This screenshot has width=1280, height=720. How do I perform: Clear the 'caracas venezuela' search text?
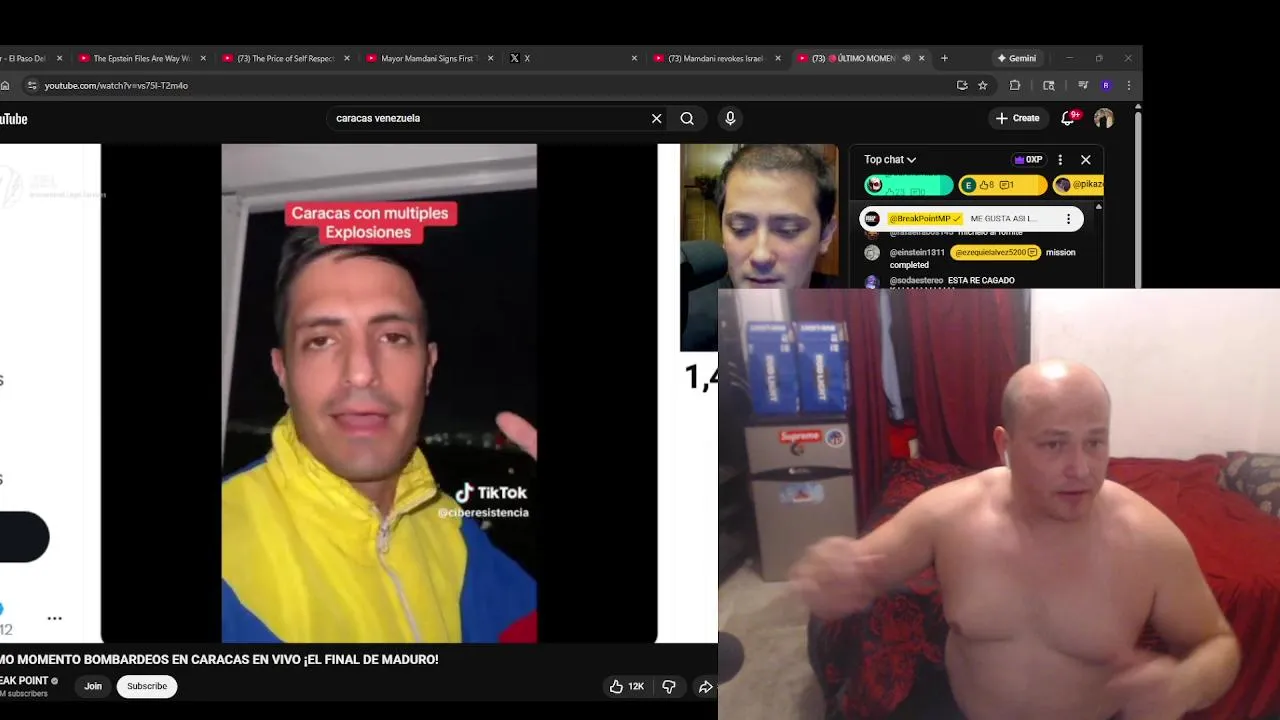(656, 118)
